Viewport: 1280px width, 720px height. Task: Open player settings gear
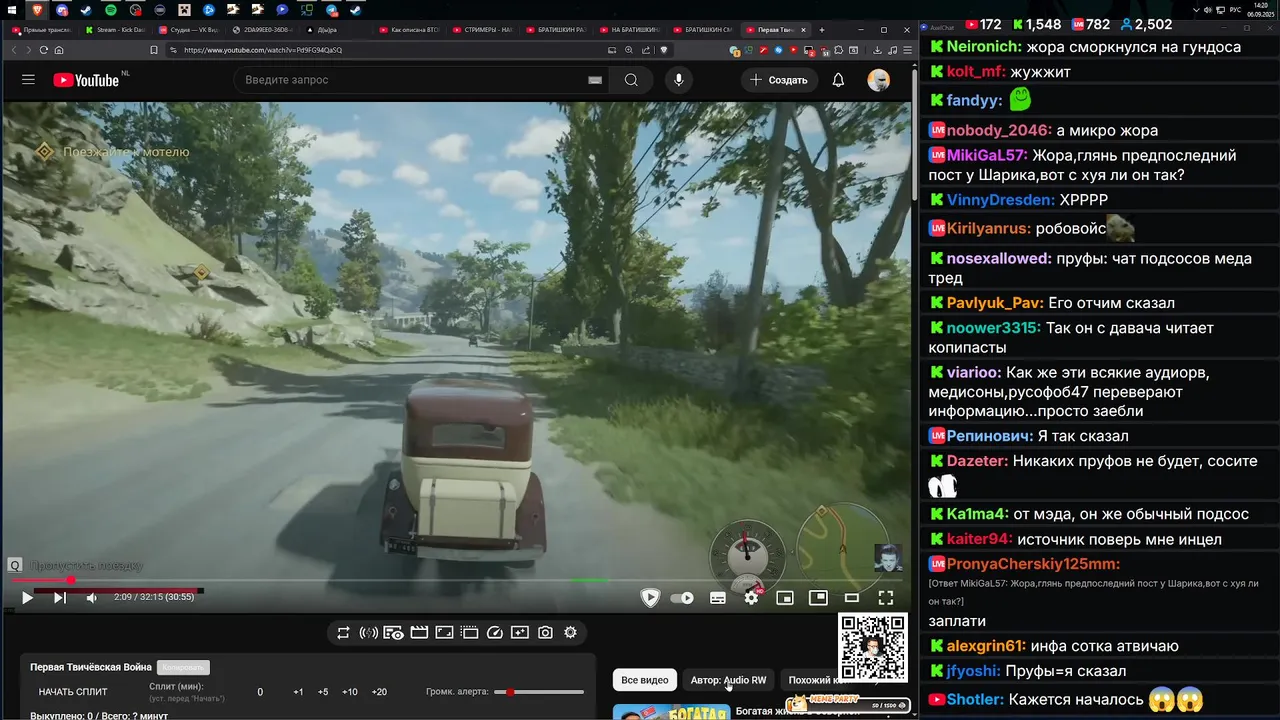click(x=752, y=598)
